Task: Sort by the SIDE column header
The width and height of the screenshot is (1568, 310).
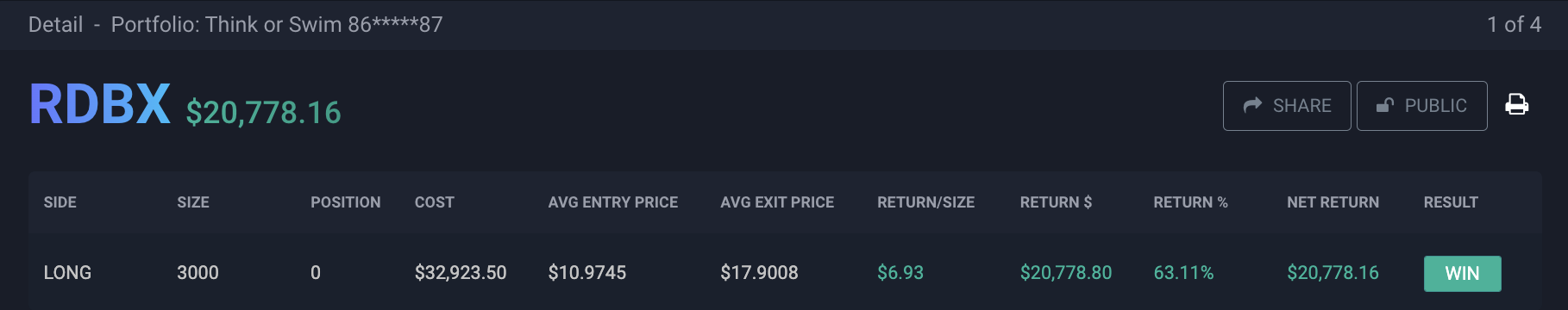Action: pos(60,202)
